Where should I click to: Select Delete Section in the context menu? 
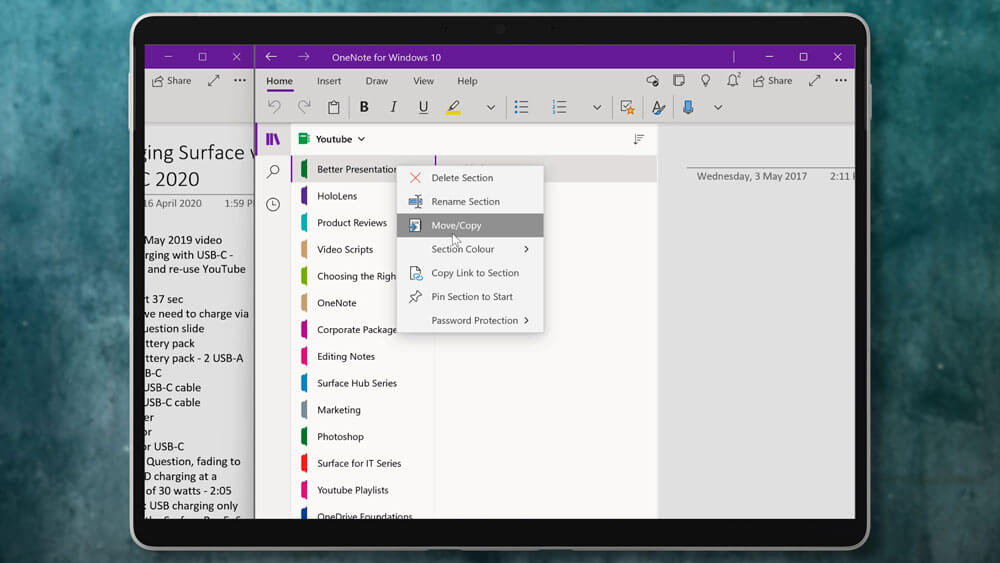click(462, 178)
